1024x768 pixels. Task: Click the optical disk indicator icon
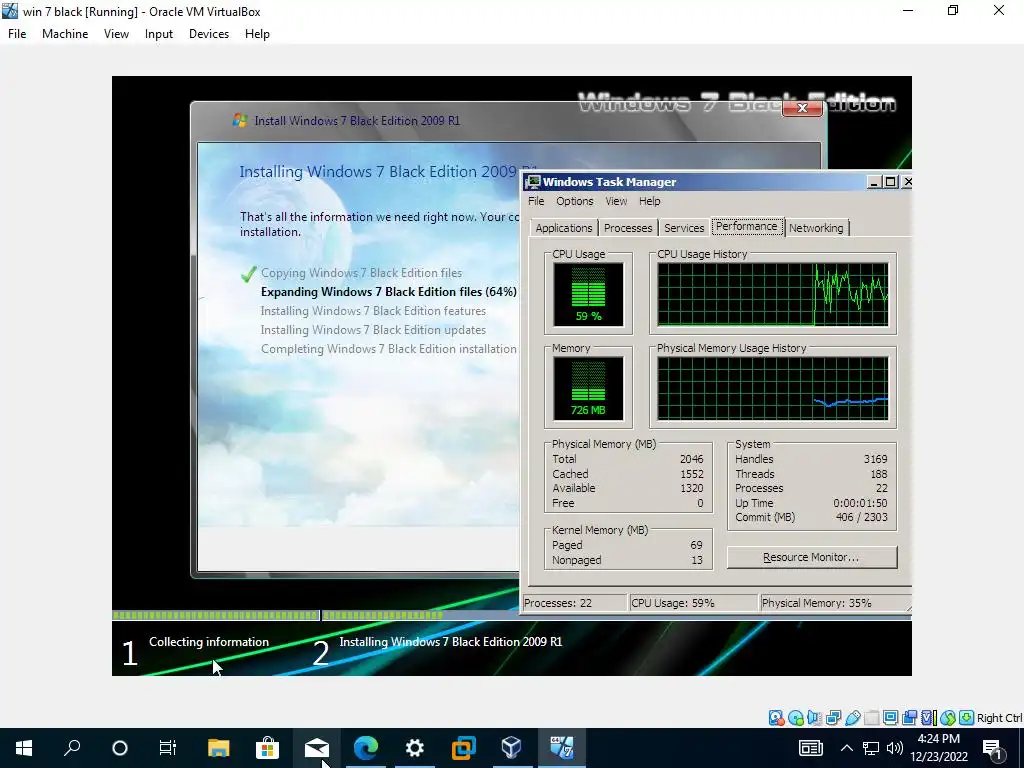[795, 718]
